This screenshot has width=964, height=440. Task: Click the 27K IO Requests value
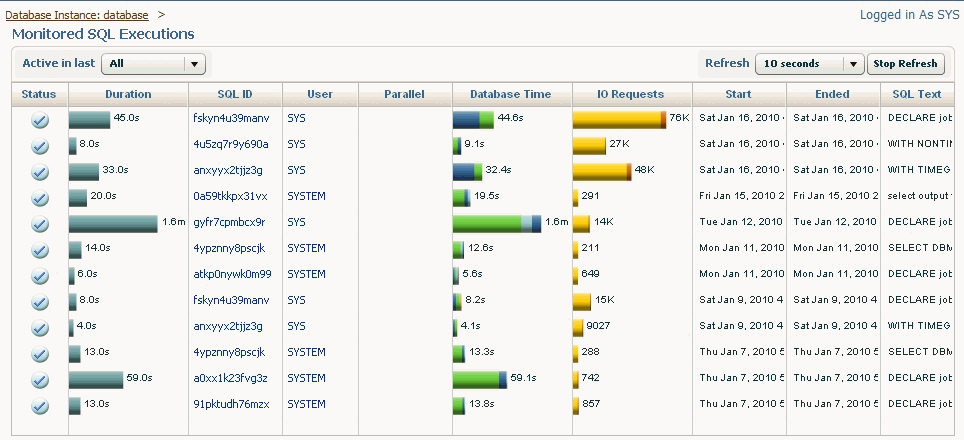[x=618, y=144]
